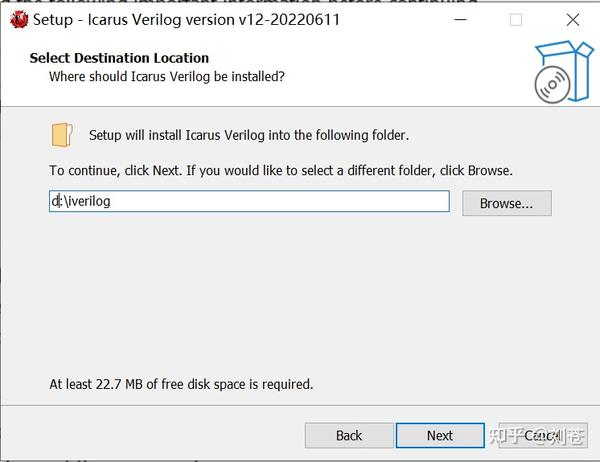The height and width of the screenshot is (462, 600).
Task: Close the Setup window
Action: pos(573,20)
